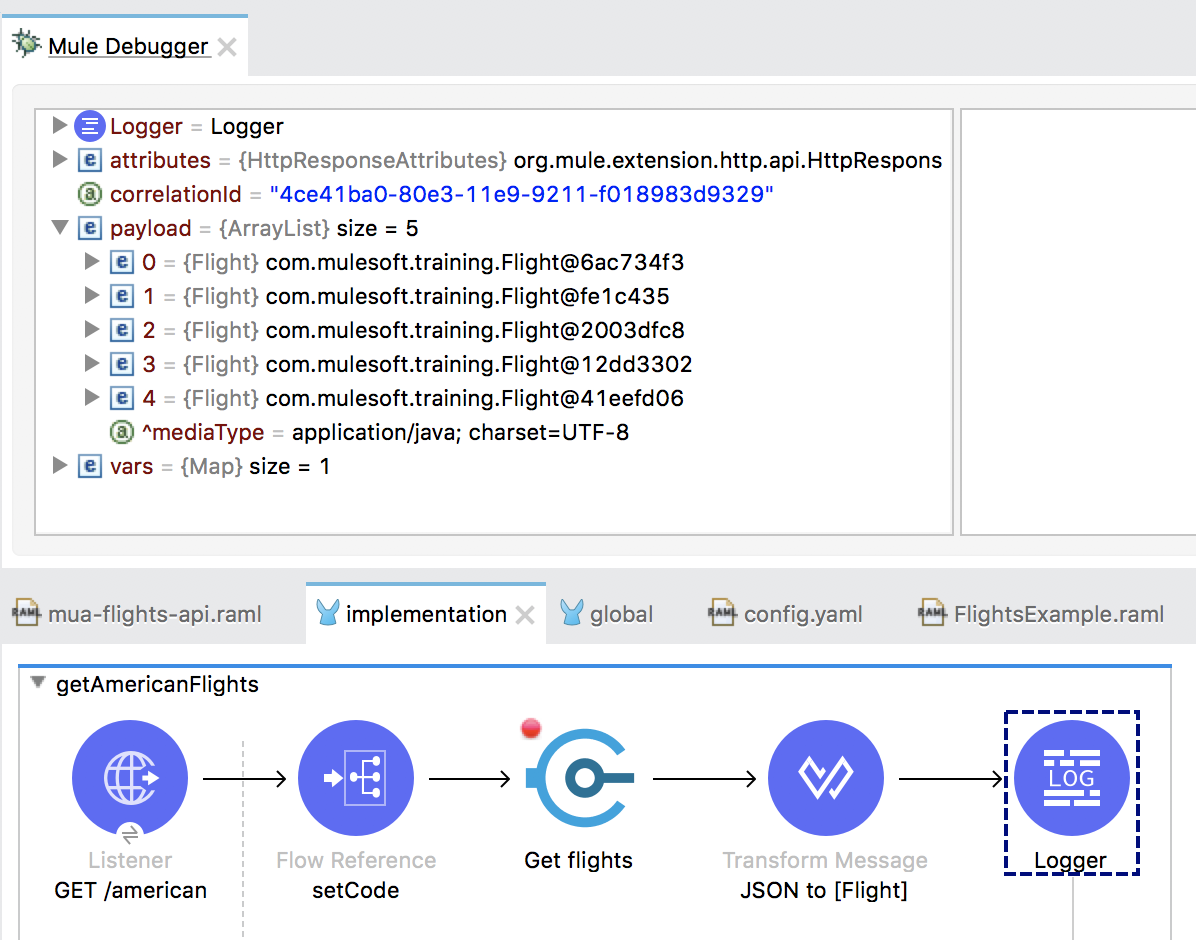Viewport: 1196px width, 940px height.
Task: Click the correlationId attribute icon
Action: [90, 195]
